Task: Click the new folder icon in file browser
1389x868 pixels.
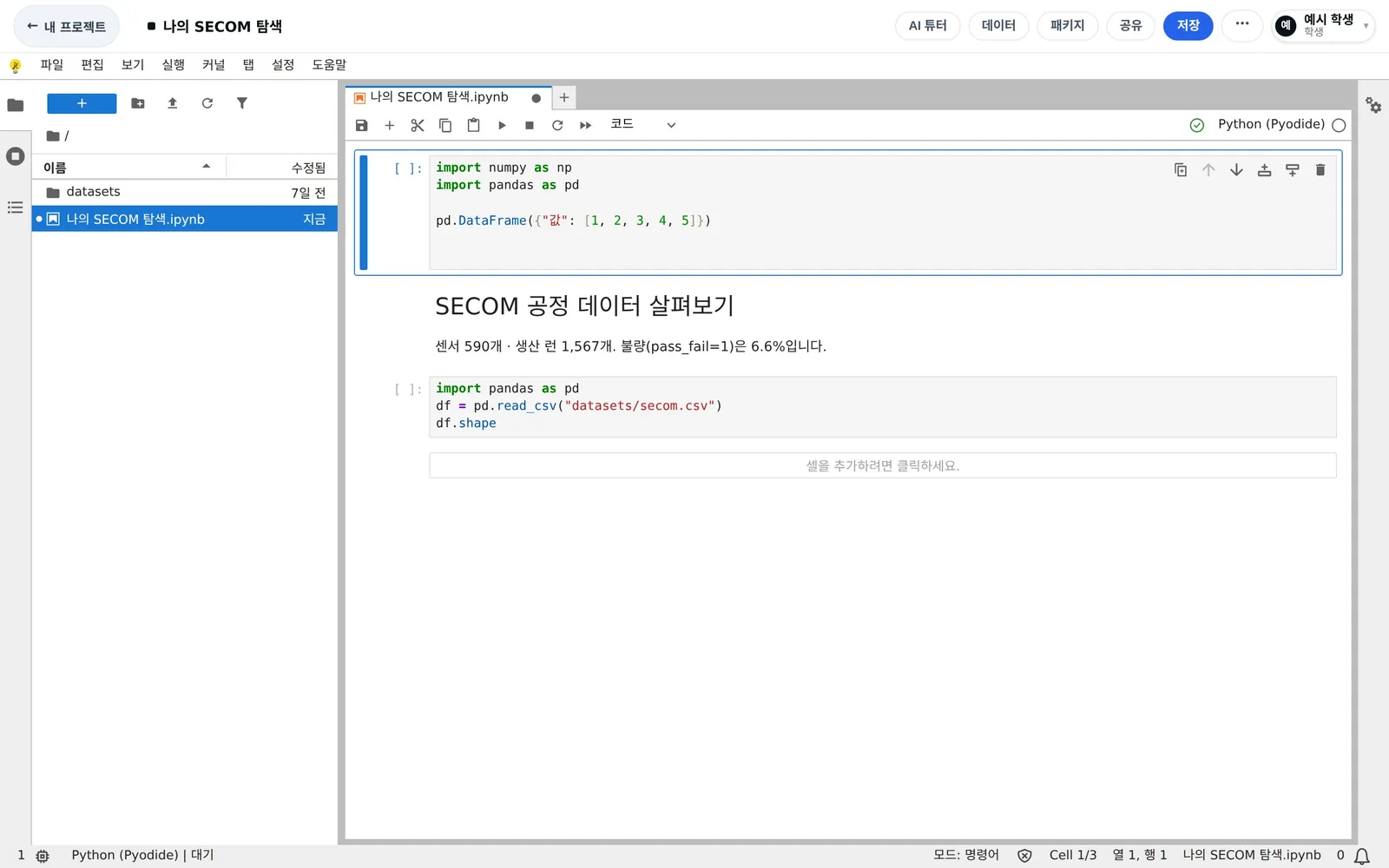Action: pos(138,103)
